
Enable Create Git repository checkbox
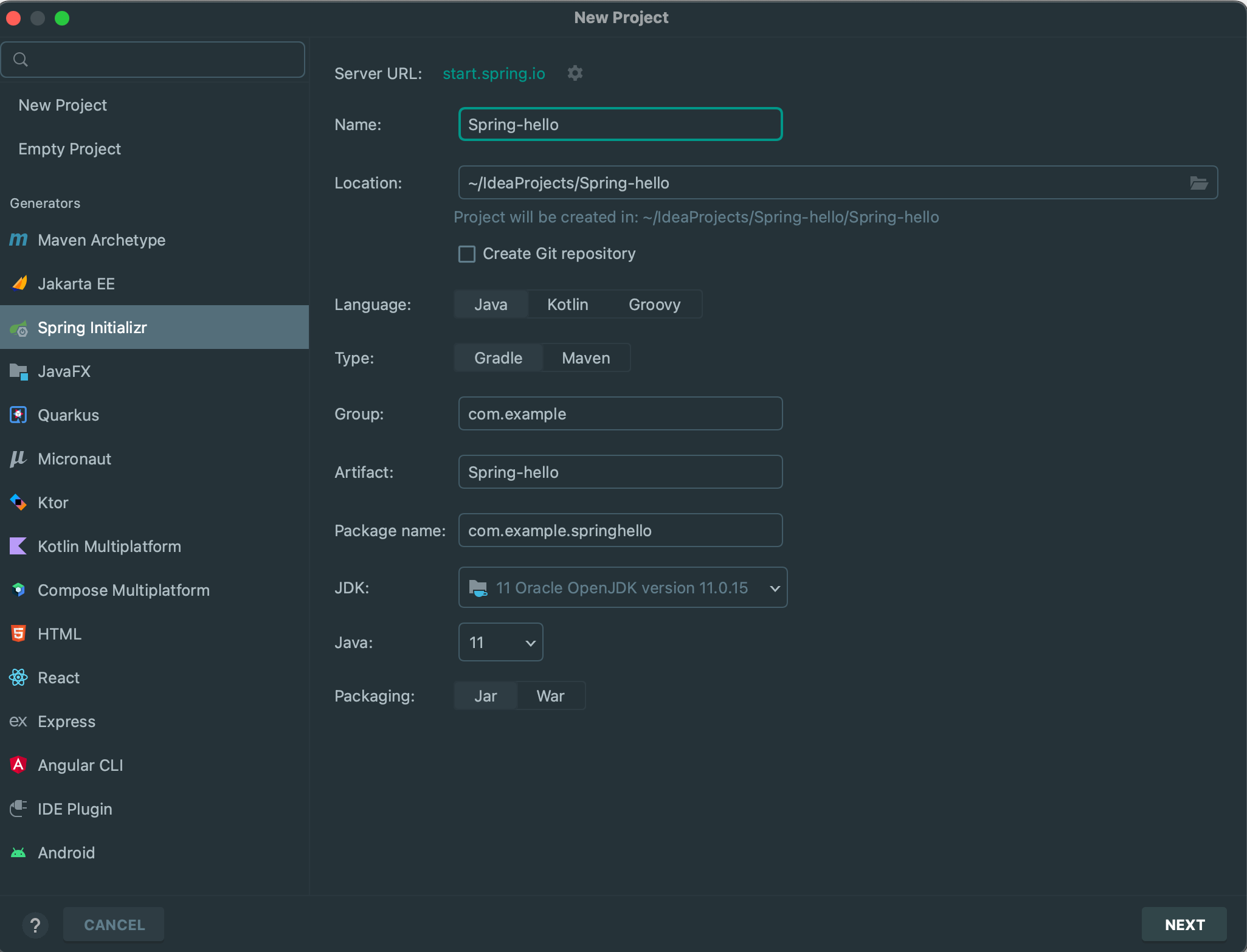[467, 254]
